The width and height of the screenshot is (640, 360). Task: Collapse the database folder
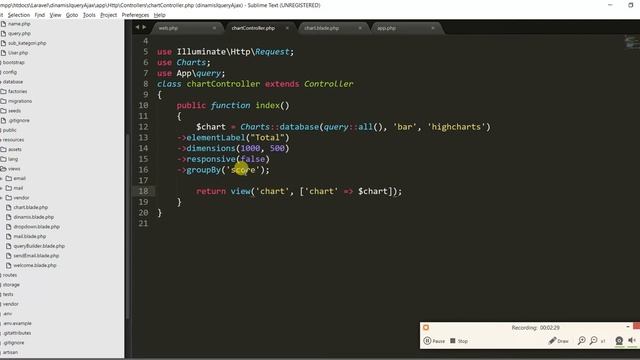(13, 82)
